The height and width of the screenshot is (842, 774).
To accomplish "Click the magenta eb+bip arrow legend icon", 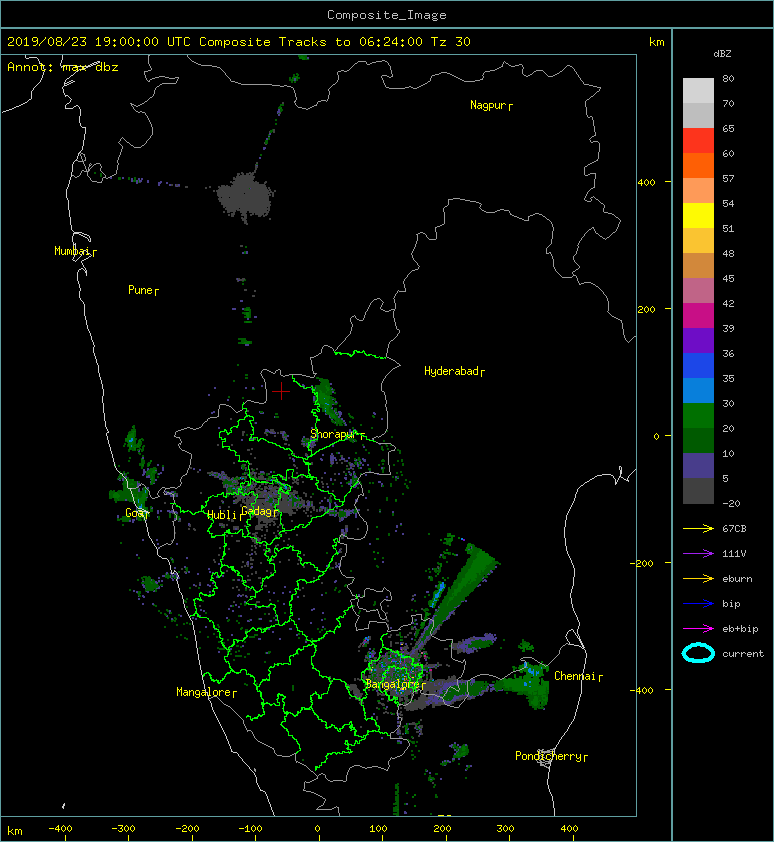I will point(698,629).
